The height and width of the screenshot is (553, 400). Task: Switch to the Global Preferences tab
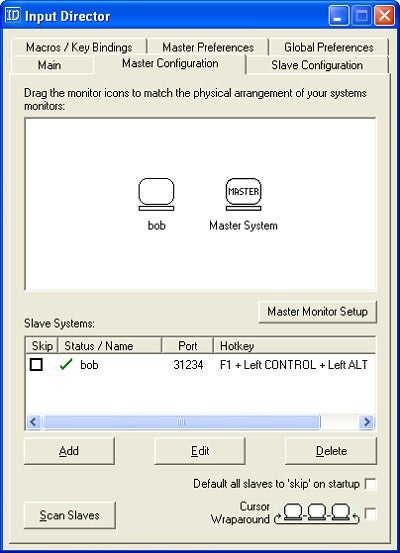click(329, 47)
